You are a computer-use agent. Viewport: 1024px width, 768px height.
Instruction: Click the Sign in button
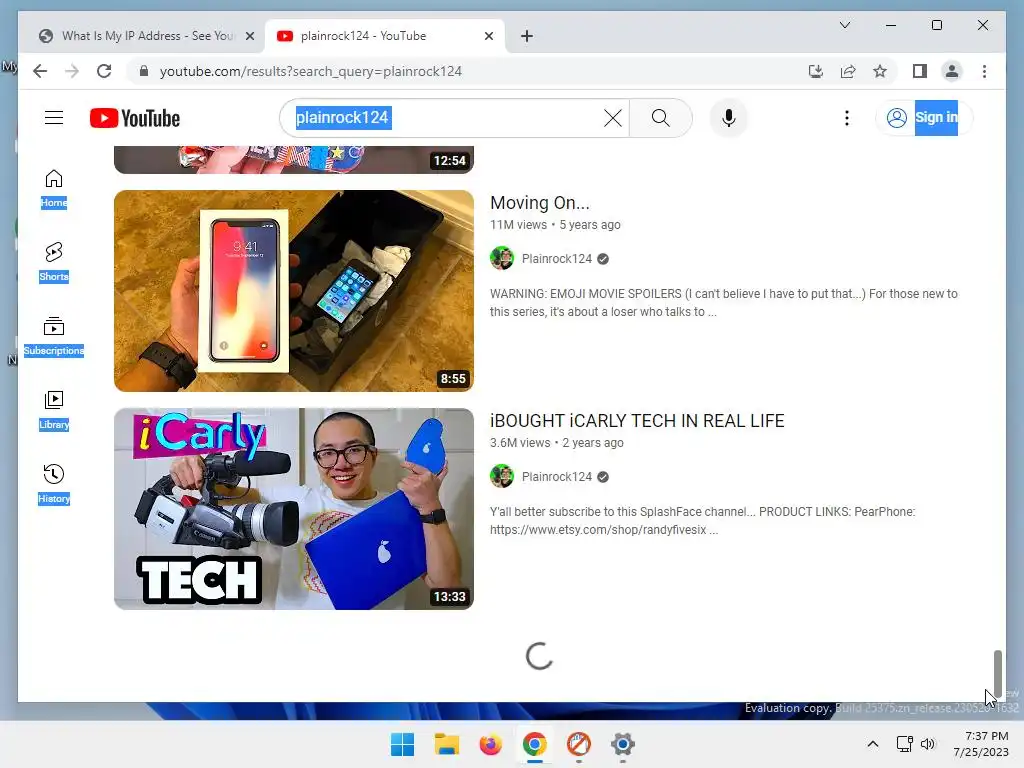[x=923, y=118]
